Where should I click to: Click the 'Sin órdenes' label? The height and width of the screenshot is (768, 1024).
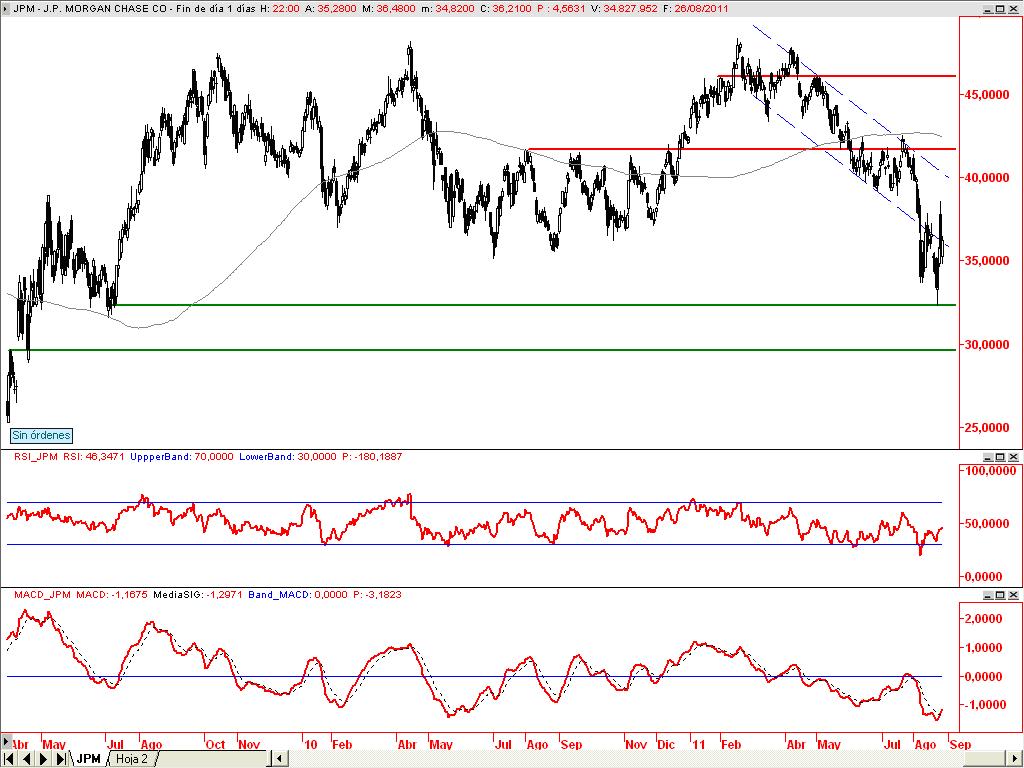tap(41, 435)
